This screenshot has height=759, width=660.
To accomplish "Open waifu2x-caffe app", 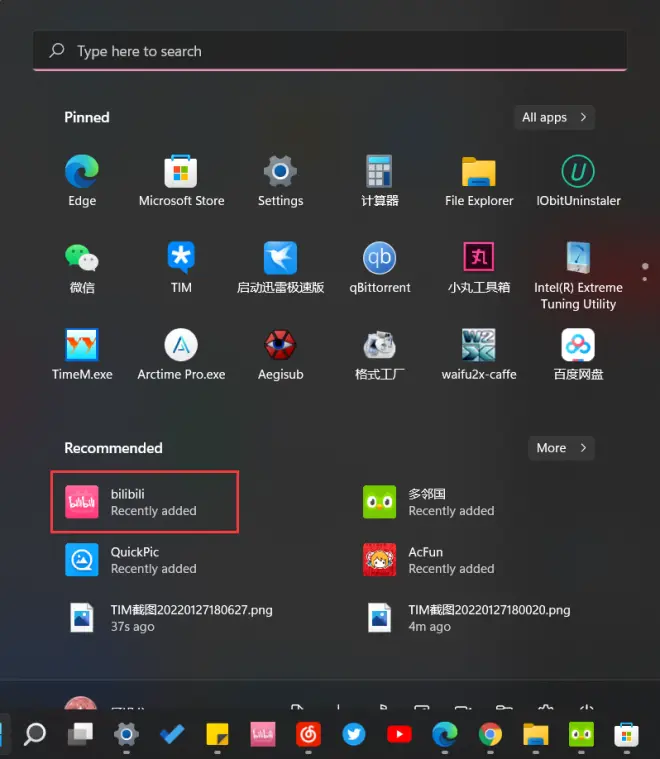I will [479, 354].
